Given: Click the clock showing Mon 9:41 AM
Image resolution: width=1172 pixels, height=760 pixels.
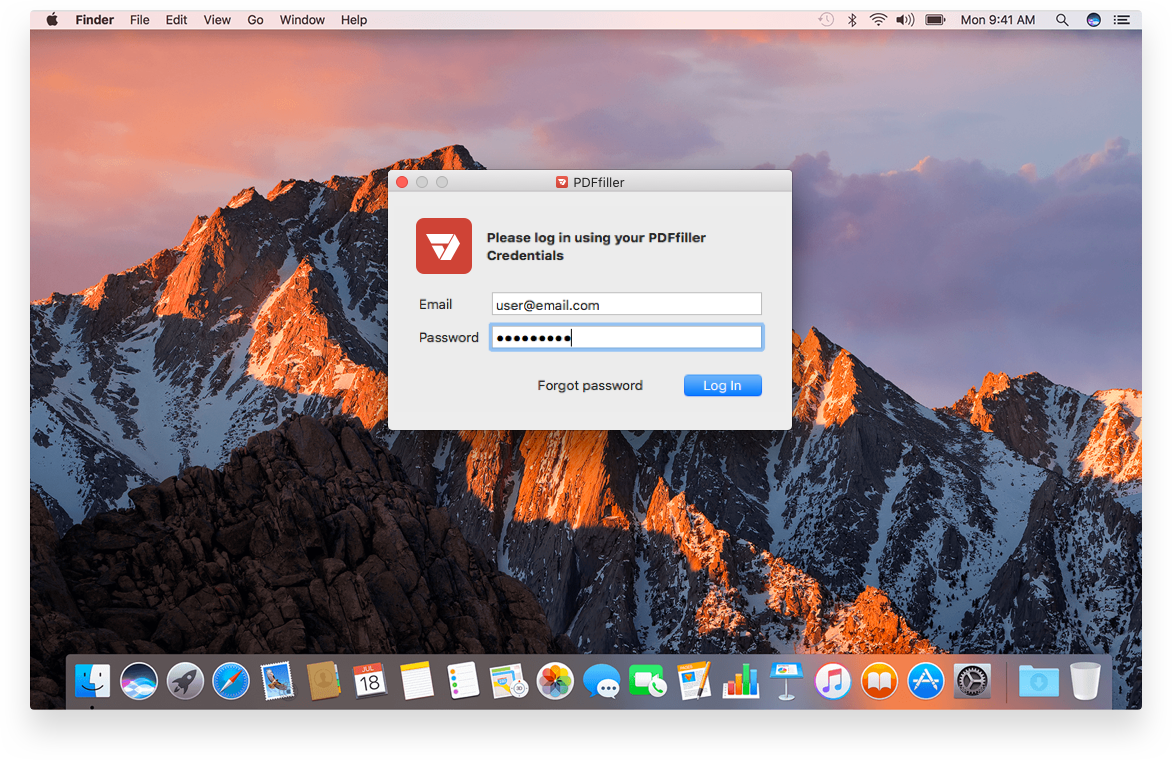Looking at the screenshot, I should (x=998, y=20).
